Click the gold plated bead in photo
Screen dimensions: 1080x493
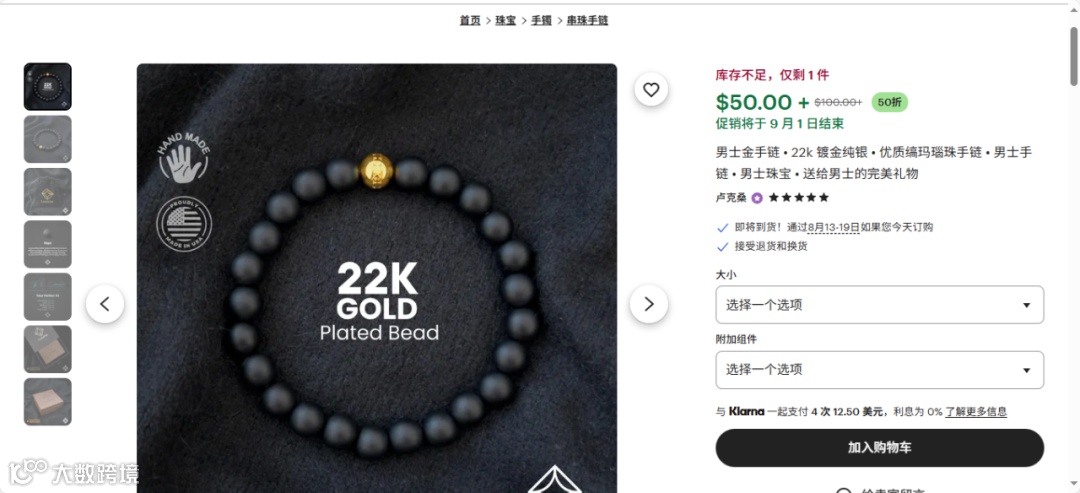tap(377, 170)
